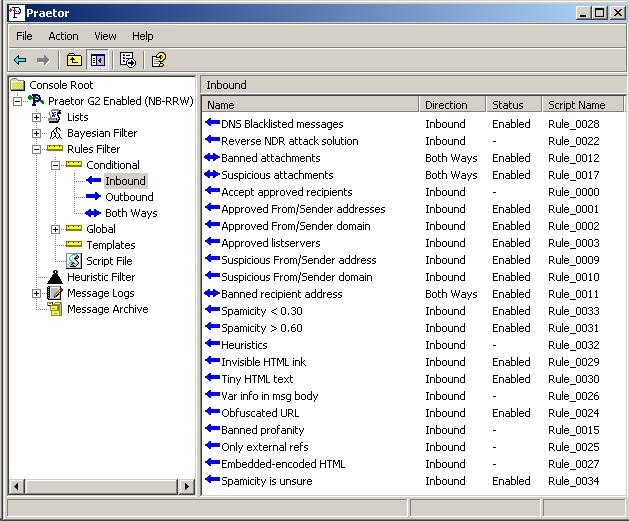The height and width of the screenshot is (521, 629).
Task: Click the Up one level folder icon
Action: pos(74,60)
